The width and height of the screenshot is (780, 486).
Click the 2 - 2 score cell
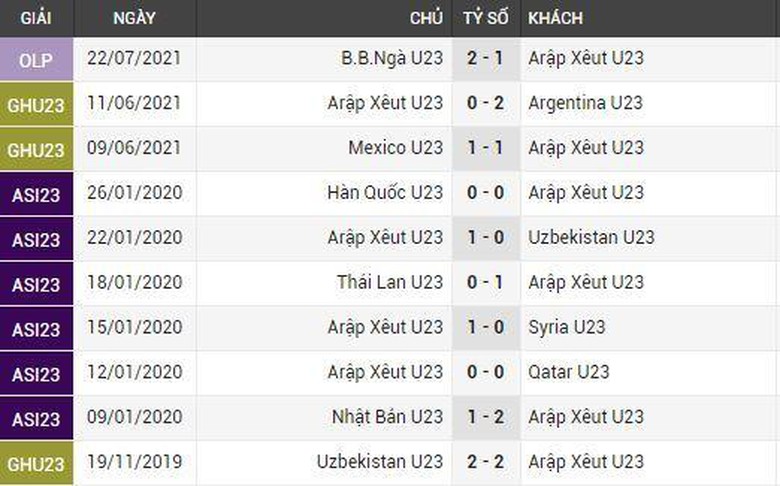(486, 463)
